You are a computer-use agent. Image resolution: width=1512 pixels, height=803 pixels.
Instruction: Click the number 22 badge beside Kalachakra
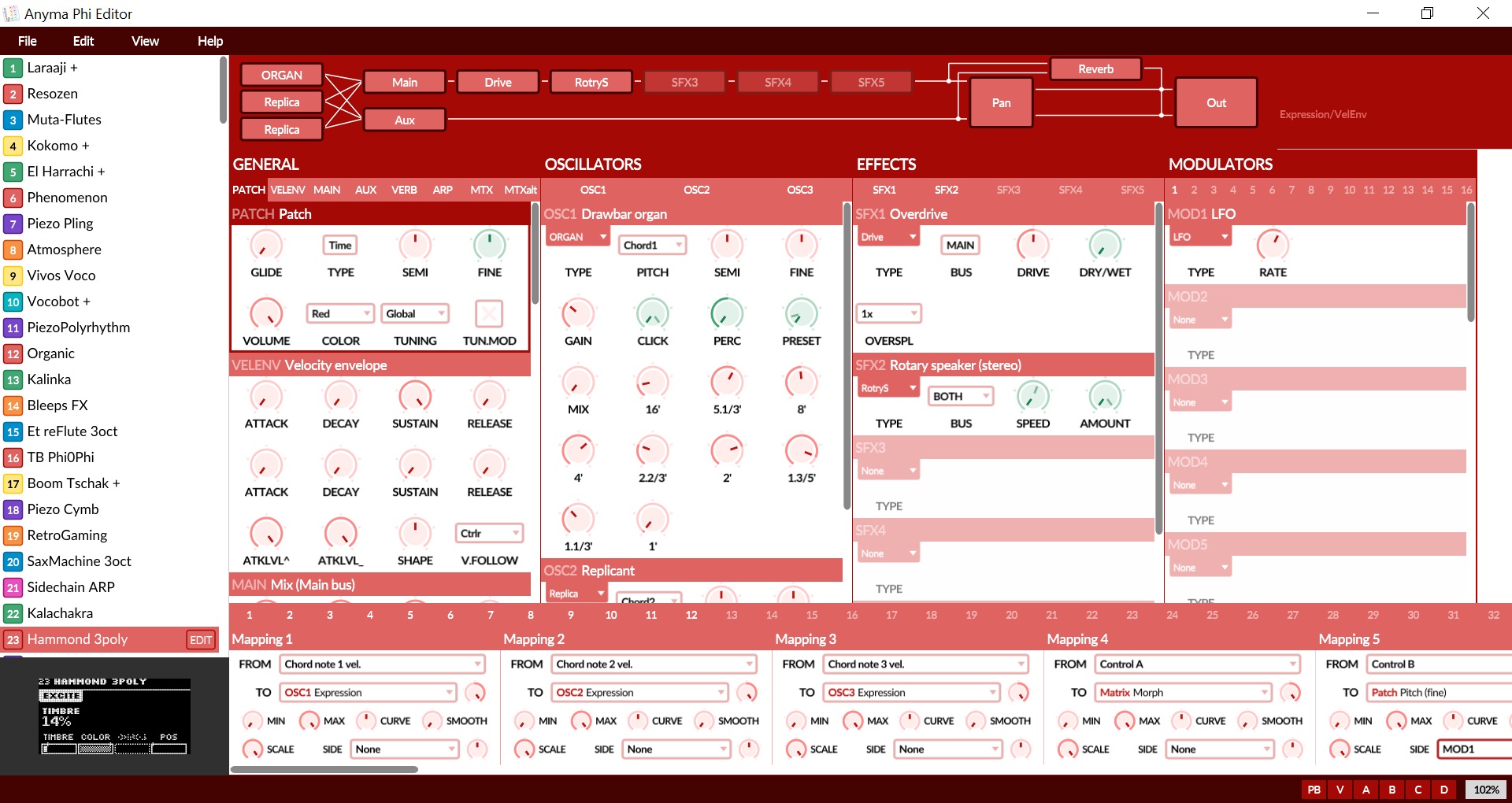click(13, 614)
